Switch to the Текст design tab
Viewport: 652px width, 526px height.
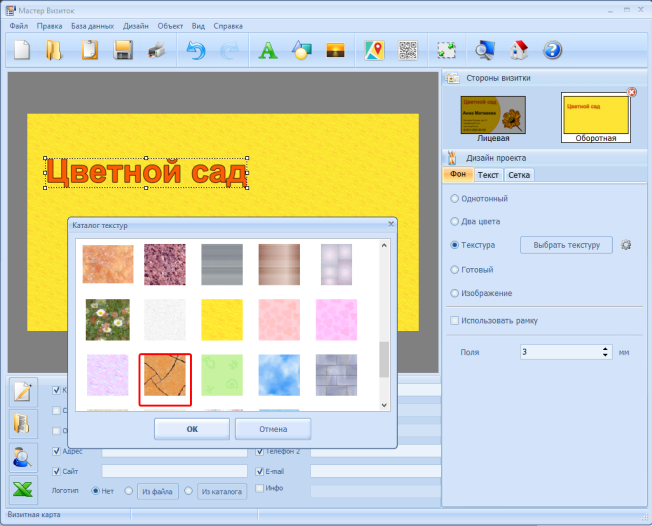tap(488, 175)
